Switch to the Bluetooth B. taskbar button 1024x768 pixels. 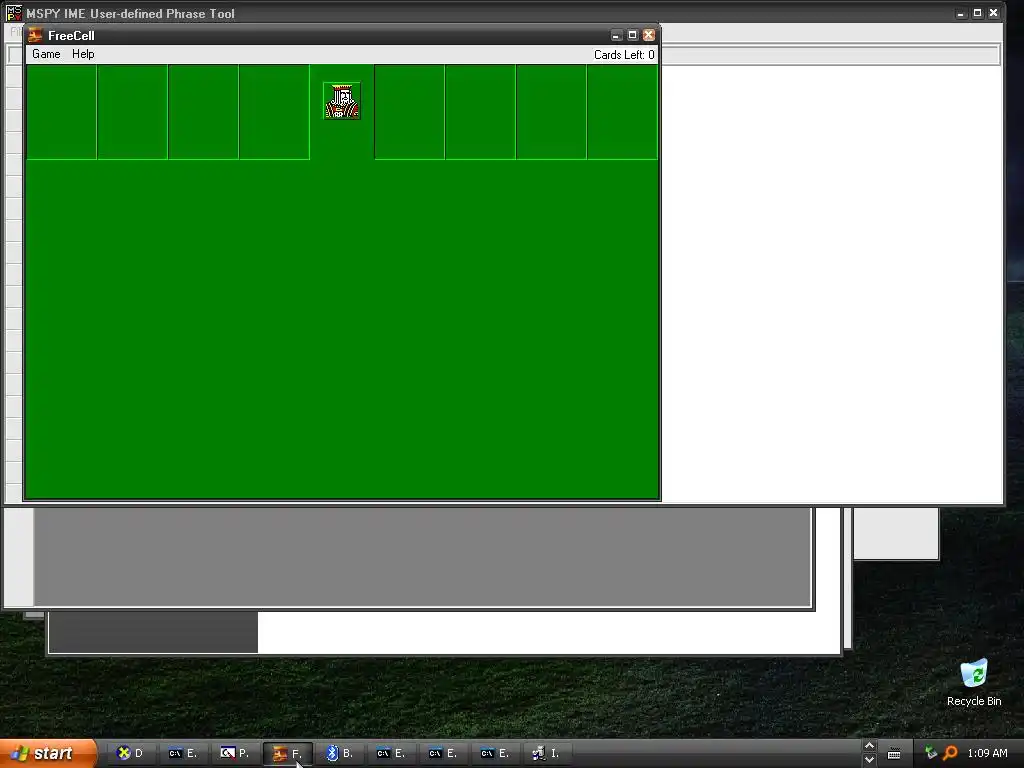340,754
